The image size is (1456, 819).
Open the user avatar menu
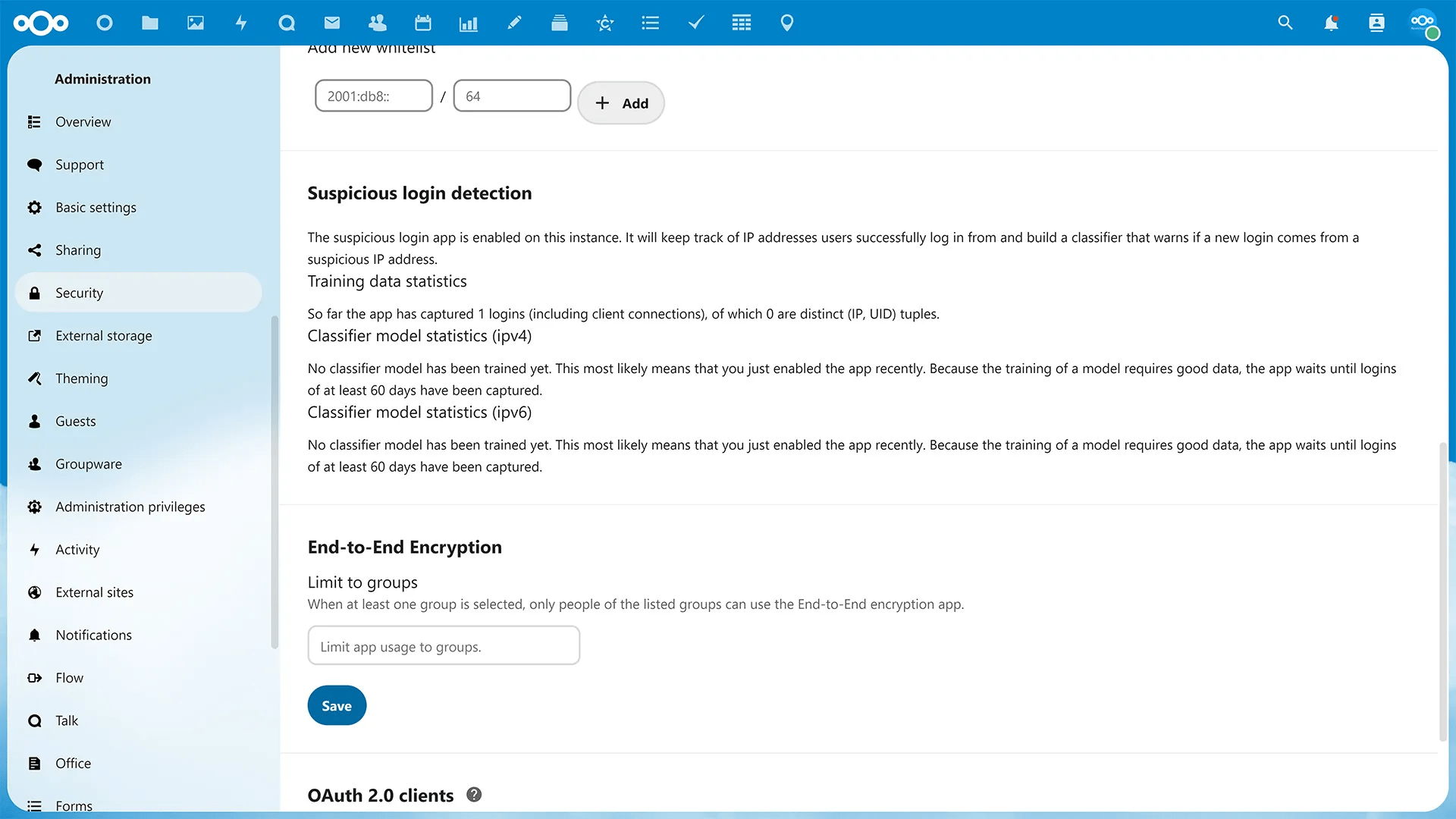pyautogui.click(x=1423, y=23)
